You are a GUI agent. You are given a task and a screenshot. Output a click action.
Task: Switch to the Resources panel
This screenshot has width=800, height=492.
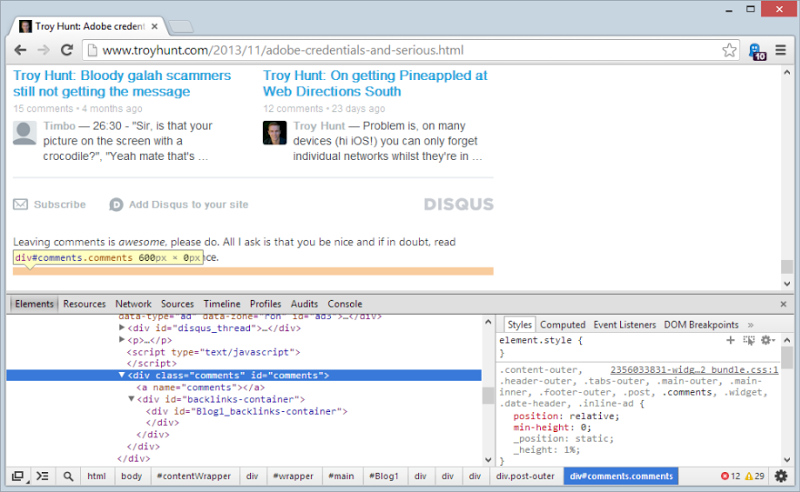point(84,304)
